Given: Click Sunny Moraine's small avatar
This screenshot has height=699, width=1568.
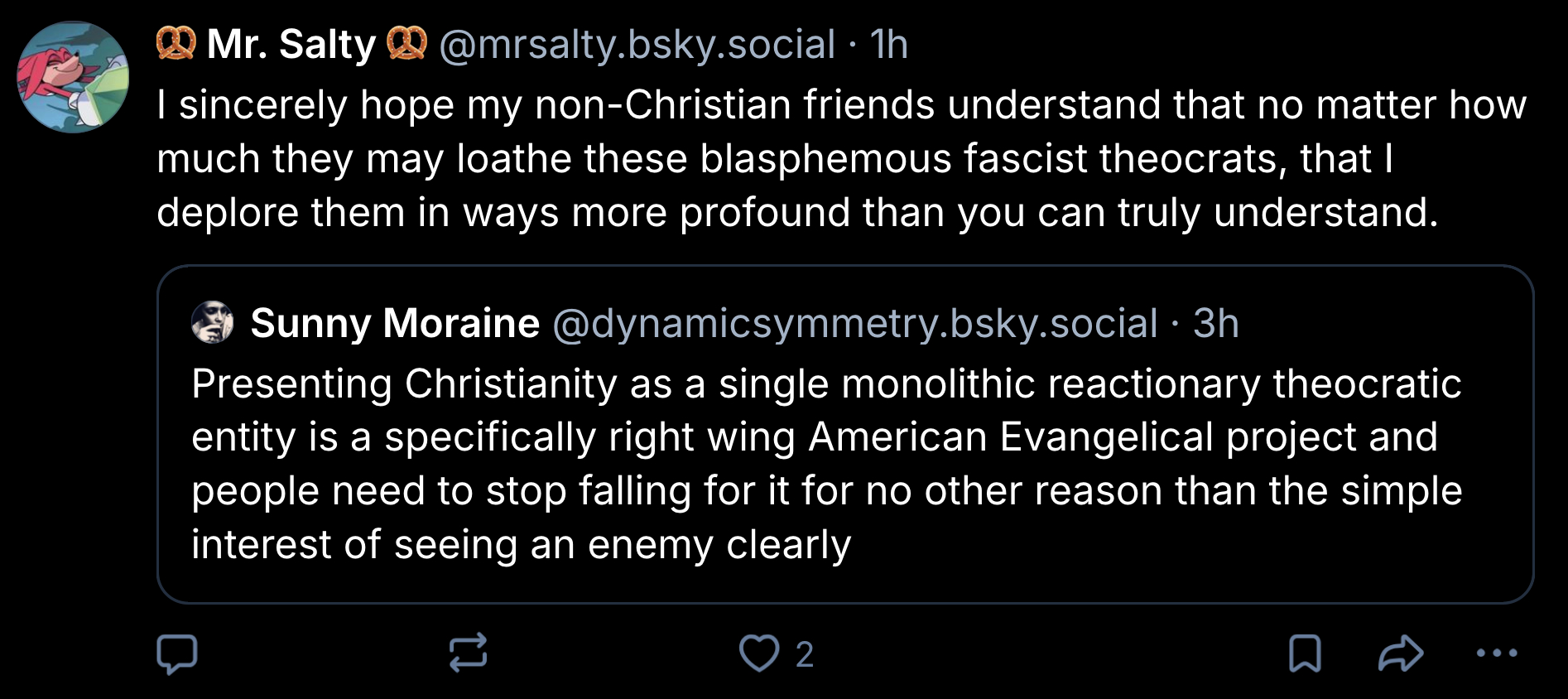Looking at the screenshot, I should [x=213, y=322].
